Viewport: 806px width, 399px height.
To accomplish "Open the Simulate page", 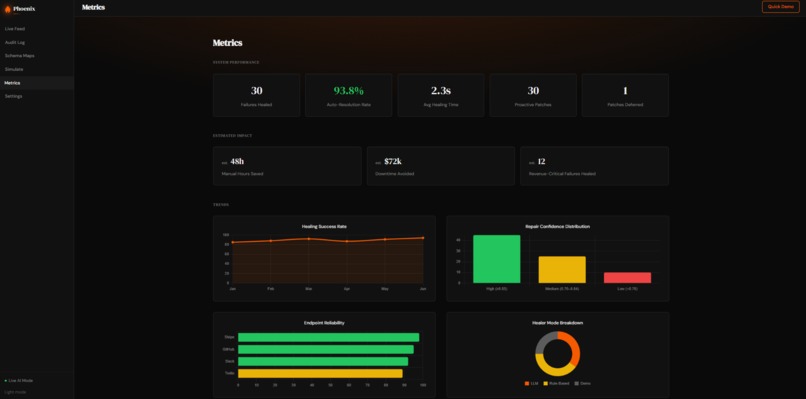I will (14, 69).
